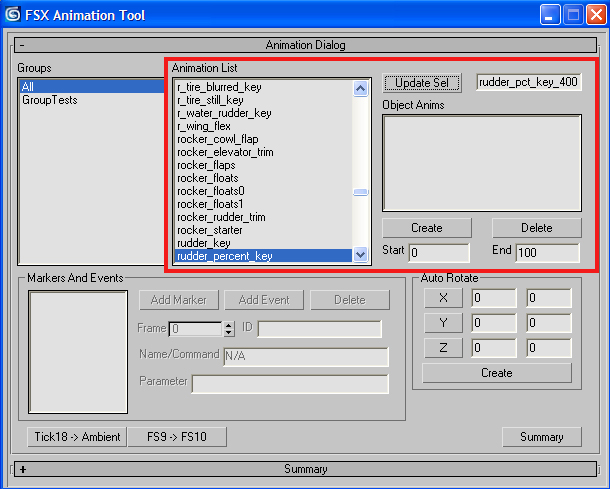Click the Frame number field
The height and width of the screenshot is (489, 610).
pyautogui.click(x=196, y=329)
